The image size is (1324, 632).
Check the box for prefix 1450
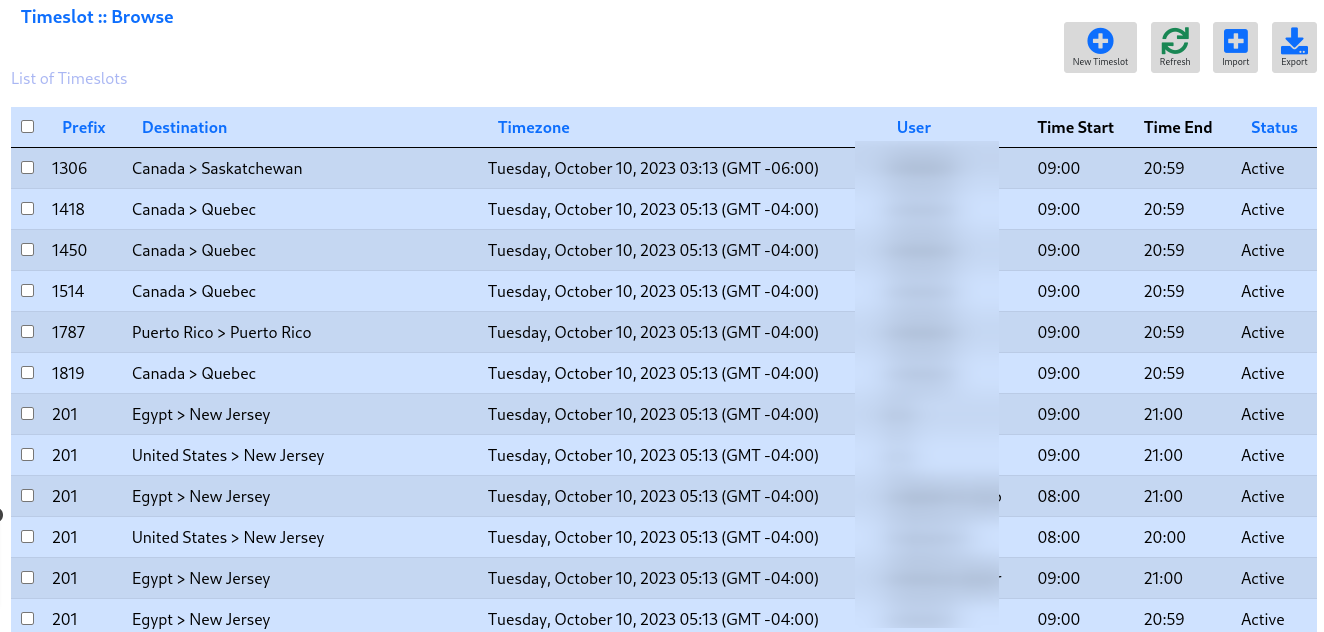28,250
